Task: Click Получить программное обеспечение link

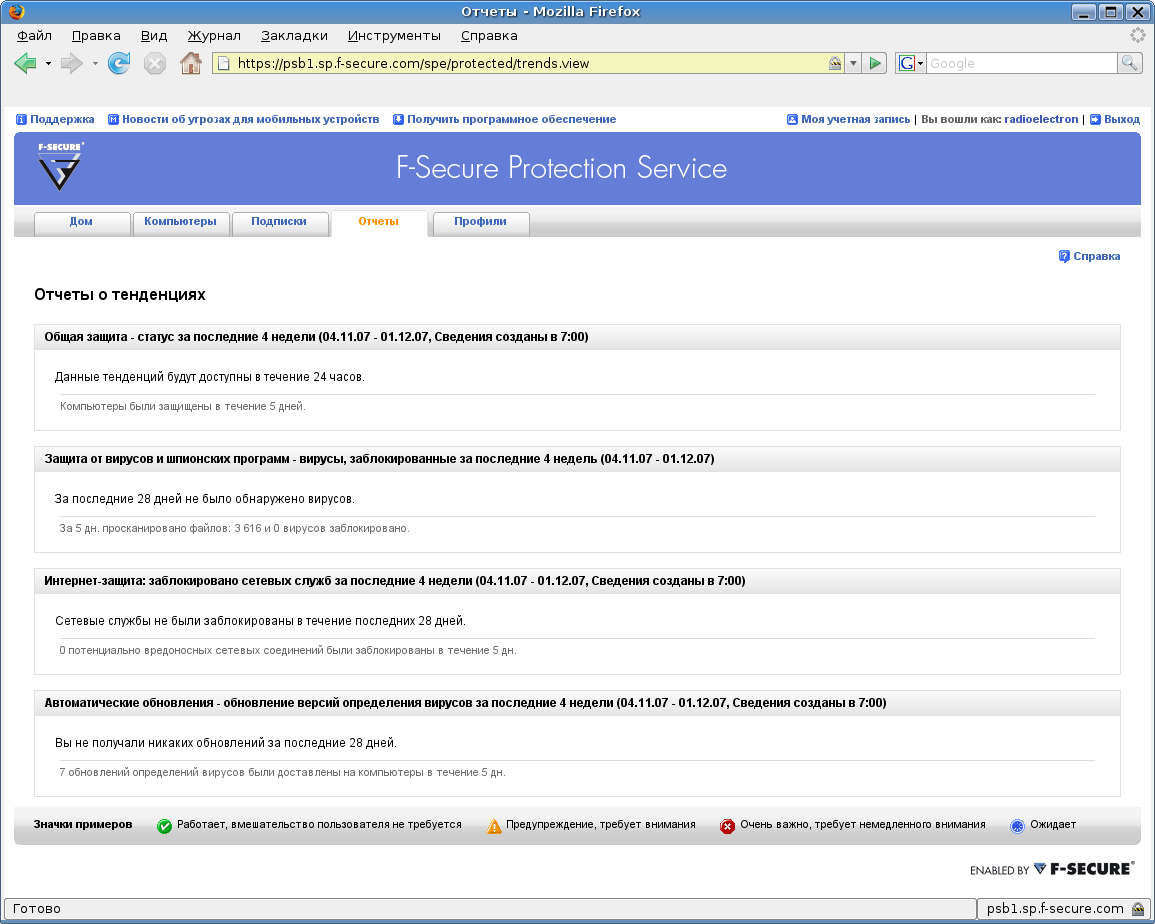Action: [511, 119]
